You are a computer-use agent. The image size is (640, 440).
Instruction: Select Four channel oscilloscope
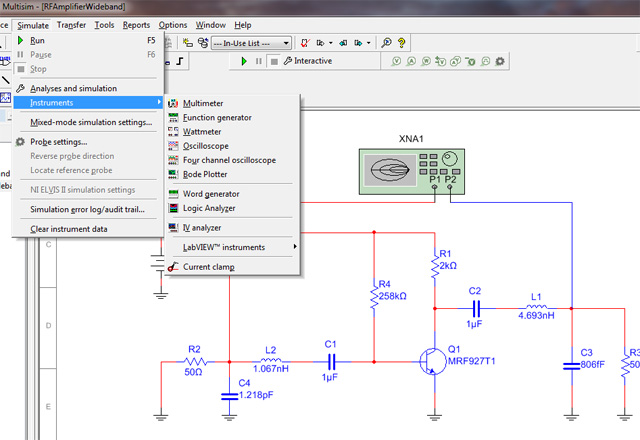(x=232, y=160)
